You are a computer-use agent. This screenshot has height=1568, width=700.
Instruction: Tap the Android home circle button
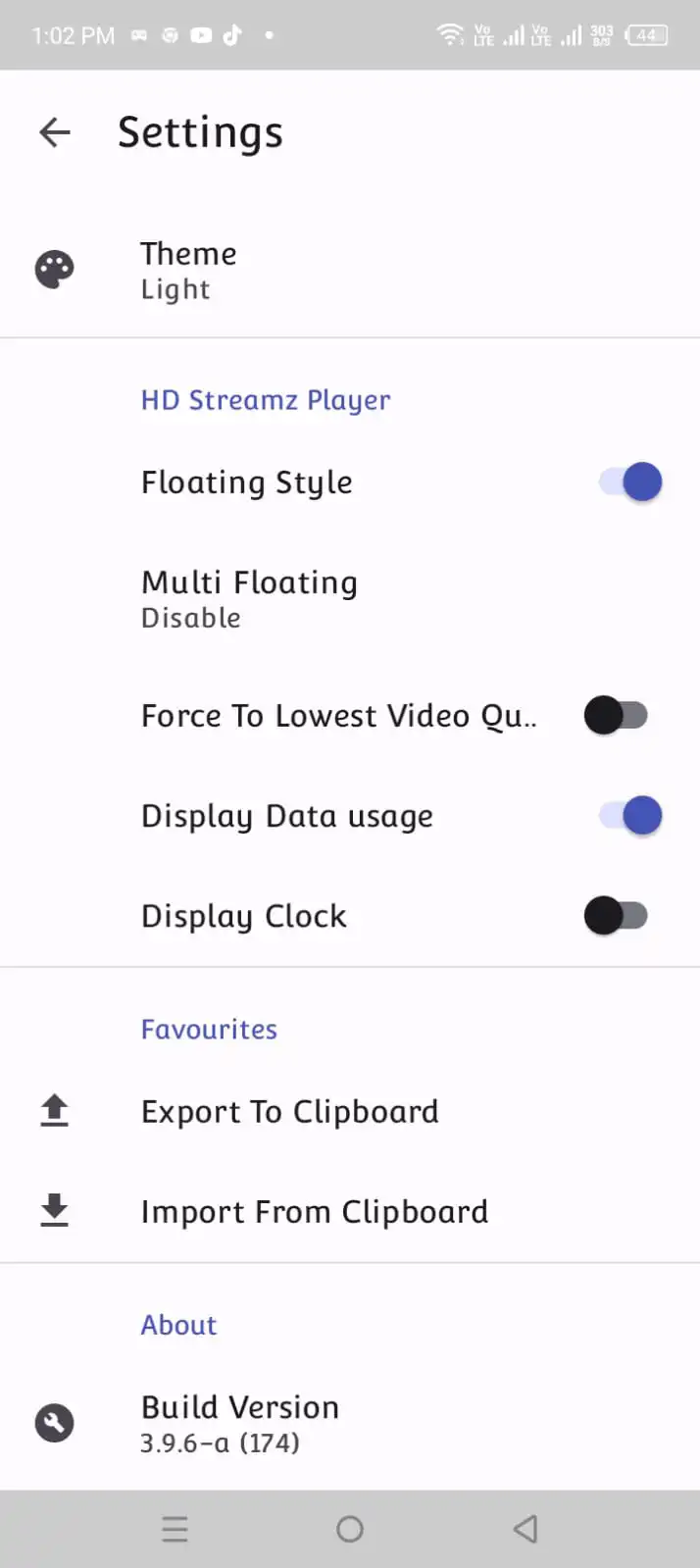pos(350,1529)
